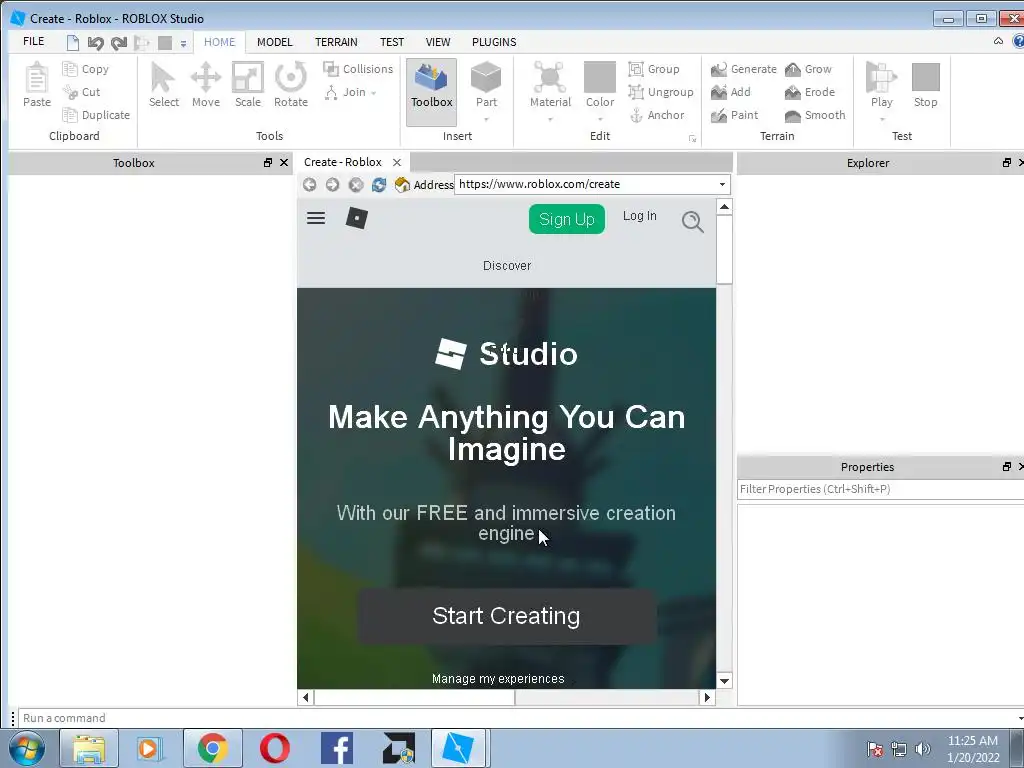Switch to the MODEL ribbon tab
The width and height of the screenshot is (1024, 768).
coord(274,42)
